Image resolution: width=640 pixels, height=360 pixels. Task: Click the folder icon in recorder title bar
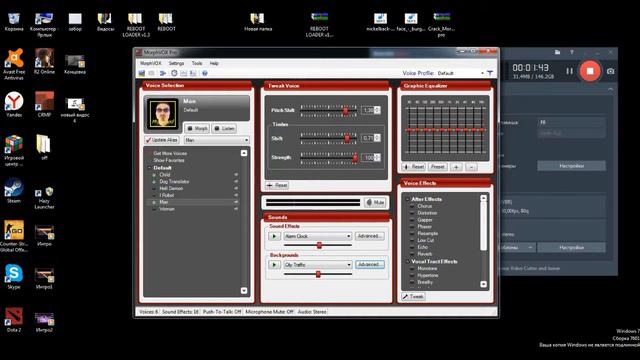point(557,52)
